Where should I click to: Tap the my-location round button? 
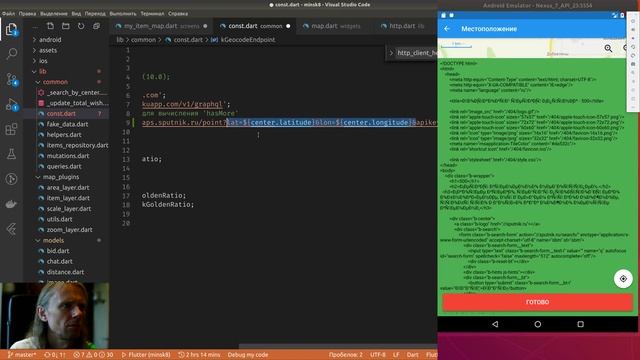(x=623, y=279)
